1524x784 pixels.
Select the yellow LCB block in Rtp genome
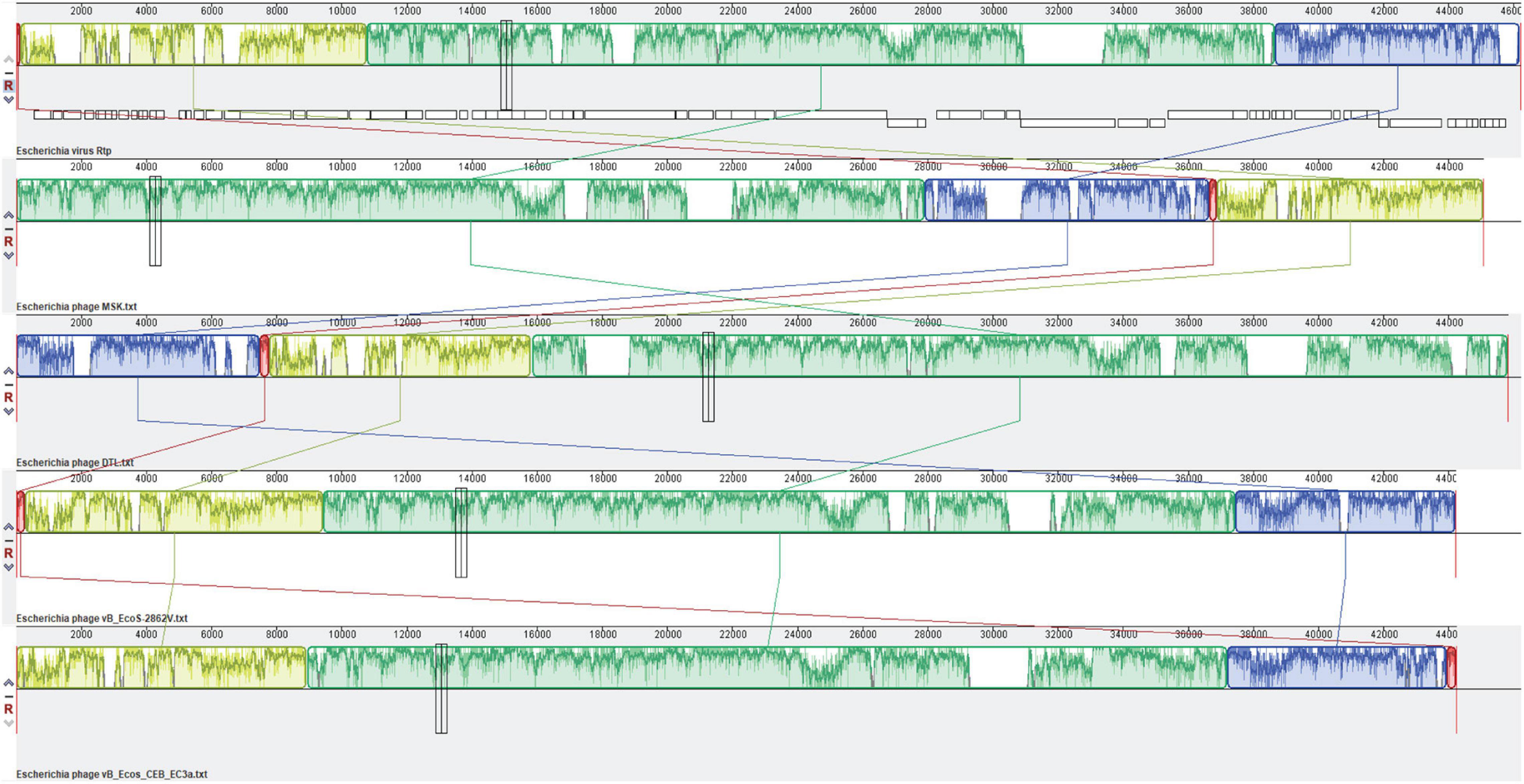click(193, 44)
